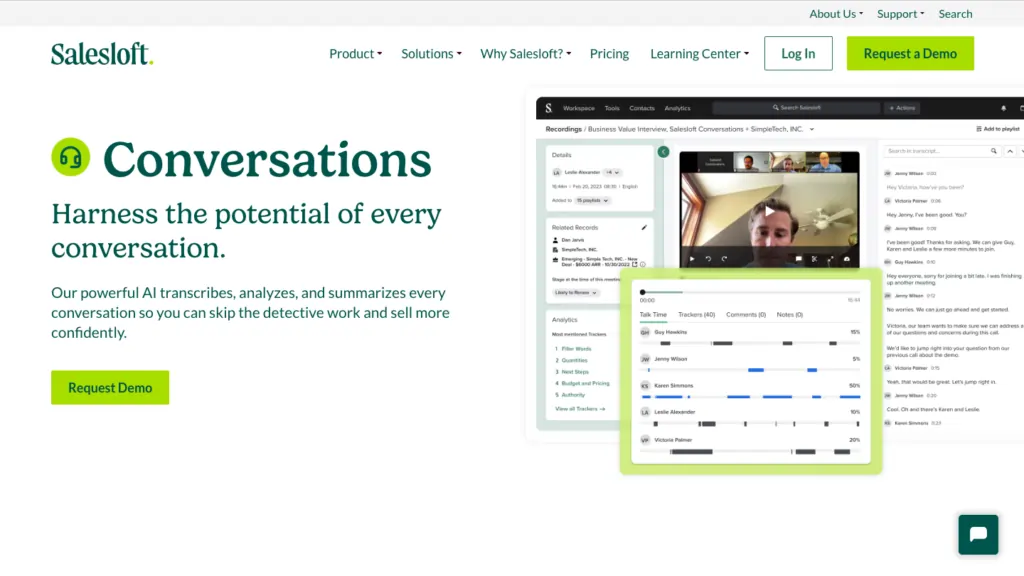The height and width of the screenshot is (576, 1024).
Task: Select Contacts in the app navigation bar
Action: click(x=642, y=108)
